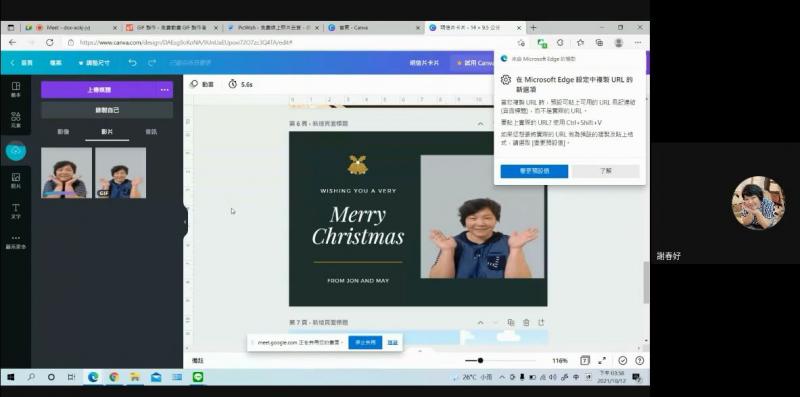800x397 pixels.
Task: Collapse the side panel with the arrow handle
Action: click(x=185, y=221)
